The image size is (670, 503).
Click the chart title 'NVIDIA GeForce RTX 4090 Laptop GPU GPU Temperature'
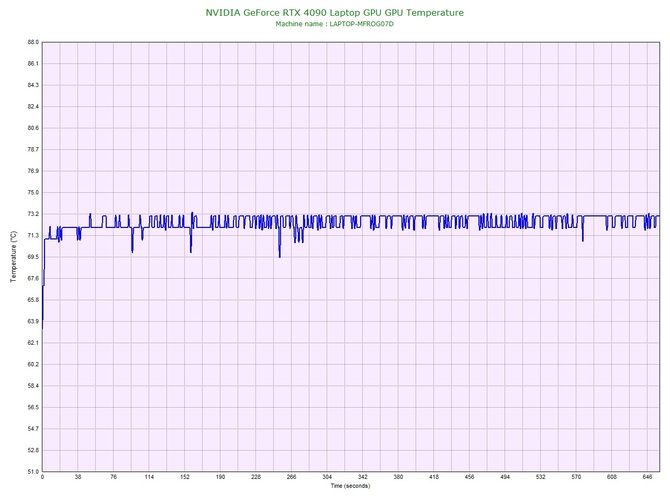(x=334, y=12)
